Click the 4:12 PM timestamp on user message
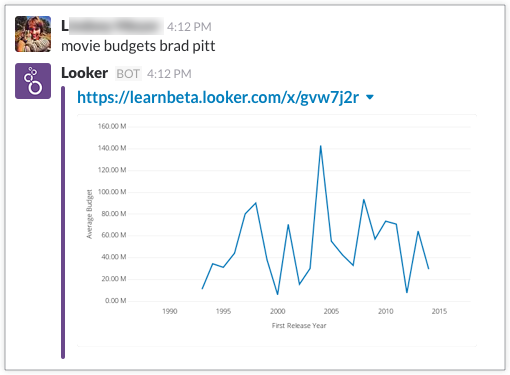The width and height of the screenshot is (510, 375). click(x=189, y=27)
